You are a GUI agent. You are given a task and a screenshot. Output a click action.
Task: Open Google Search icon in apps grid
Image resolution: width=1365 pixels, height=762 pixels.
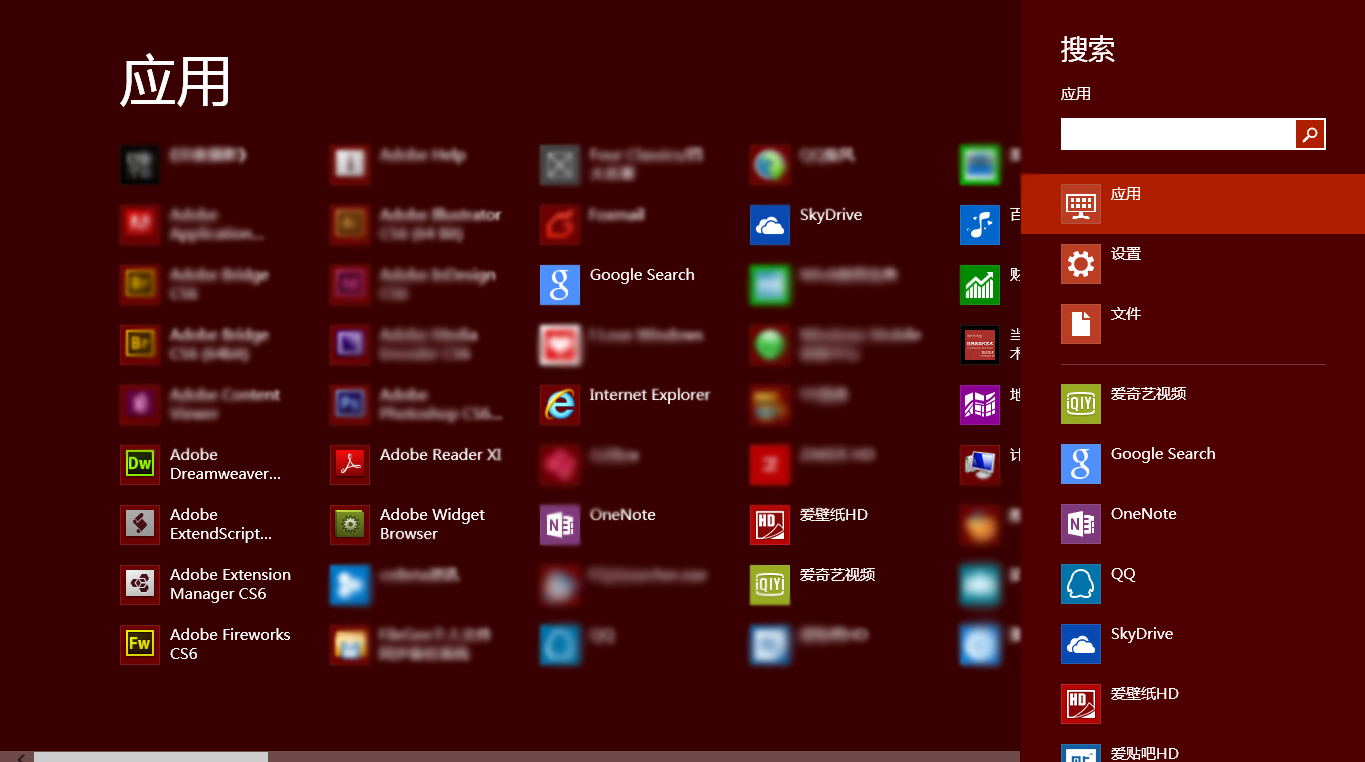click(560, 285)
